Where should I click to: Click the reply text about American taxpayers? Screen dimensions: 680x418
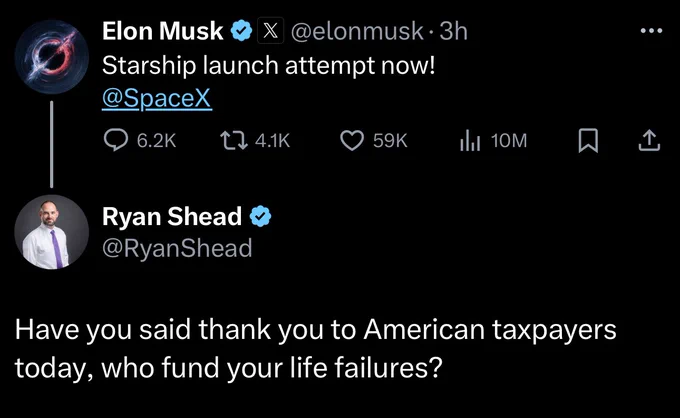(x=315, y=349)
